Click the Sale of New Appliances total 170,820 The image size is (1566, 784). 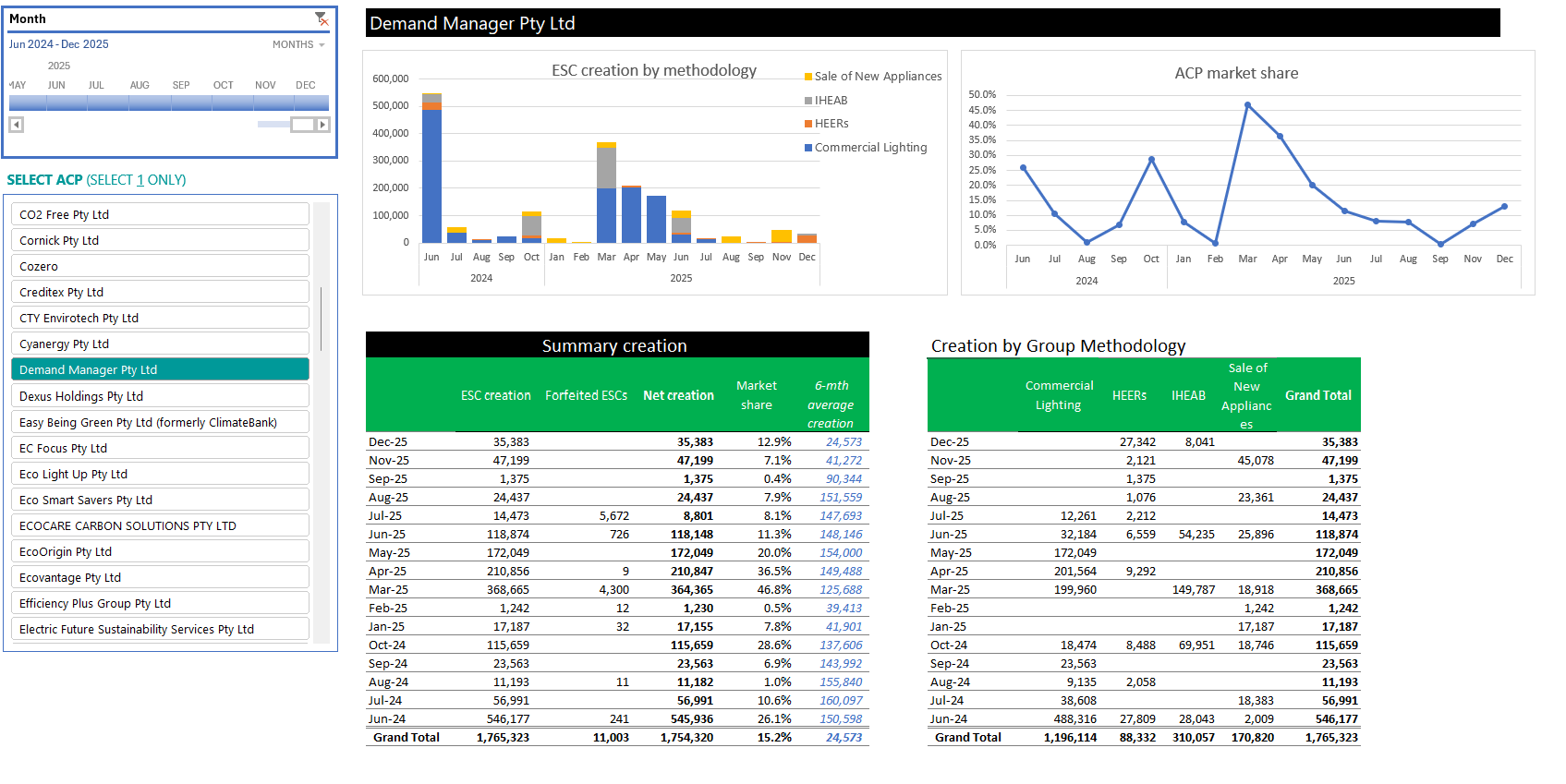[x=1253, y=737]
